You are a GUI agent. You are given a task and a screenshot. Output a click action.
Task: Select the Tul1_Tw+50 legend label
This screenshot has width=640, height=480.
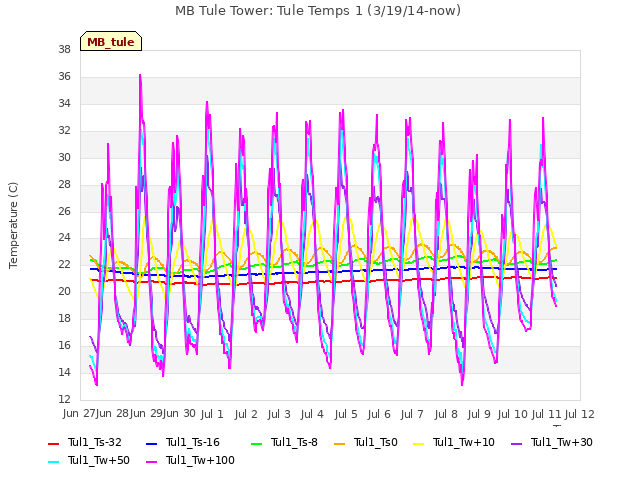point(99,460)
